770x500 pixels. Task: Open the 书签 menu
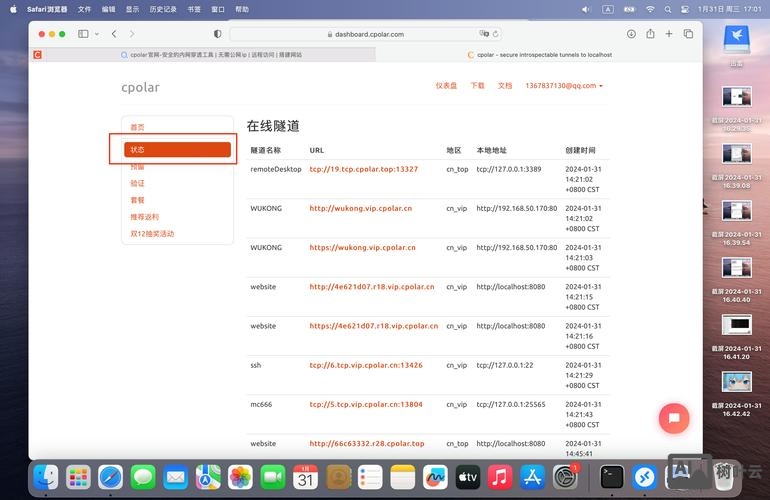click(x=194, y=9)
